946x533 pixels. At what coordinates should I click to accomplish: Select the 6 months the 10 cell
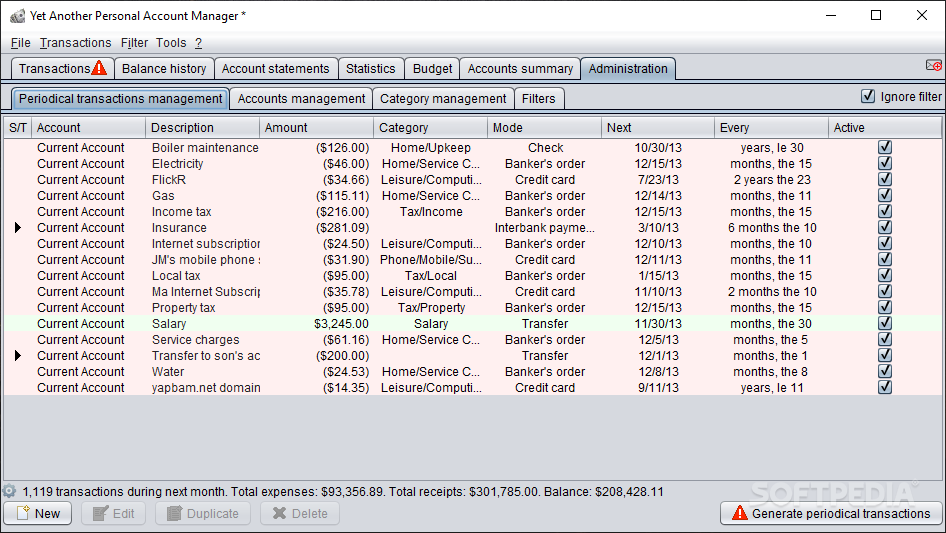[772, 228]
